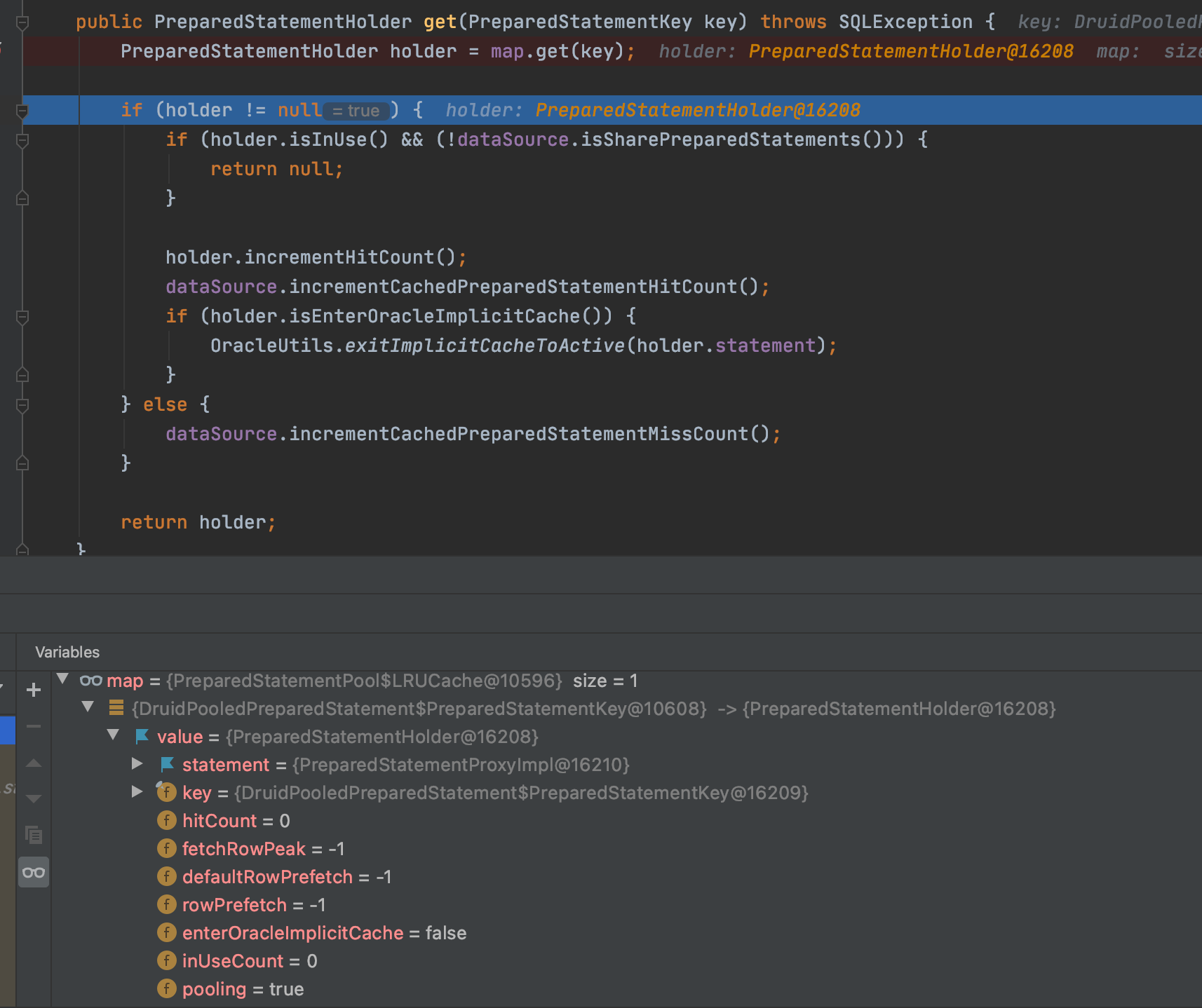Click the glasses watch icon beside map

pyautogui.click(x=91, y=681)
